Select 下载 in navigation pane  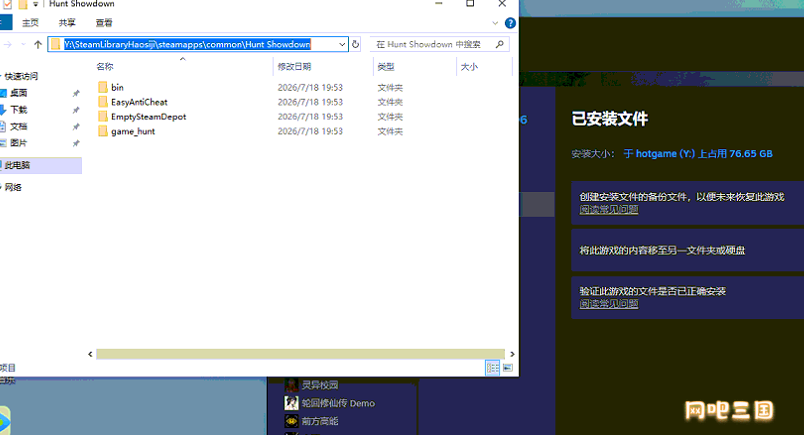point(18,110)
